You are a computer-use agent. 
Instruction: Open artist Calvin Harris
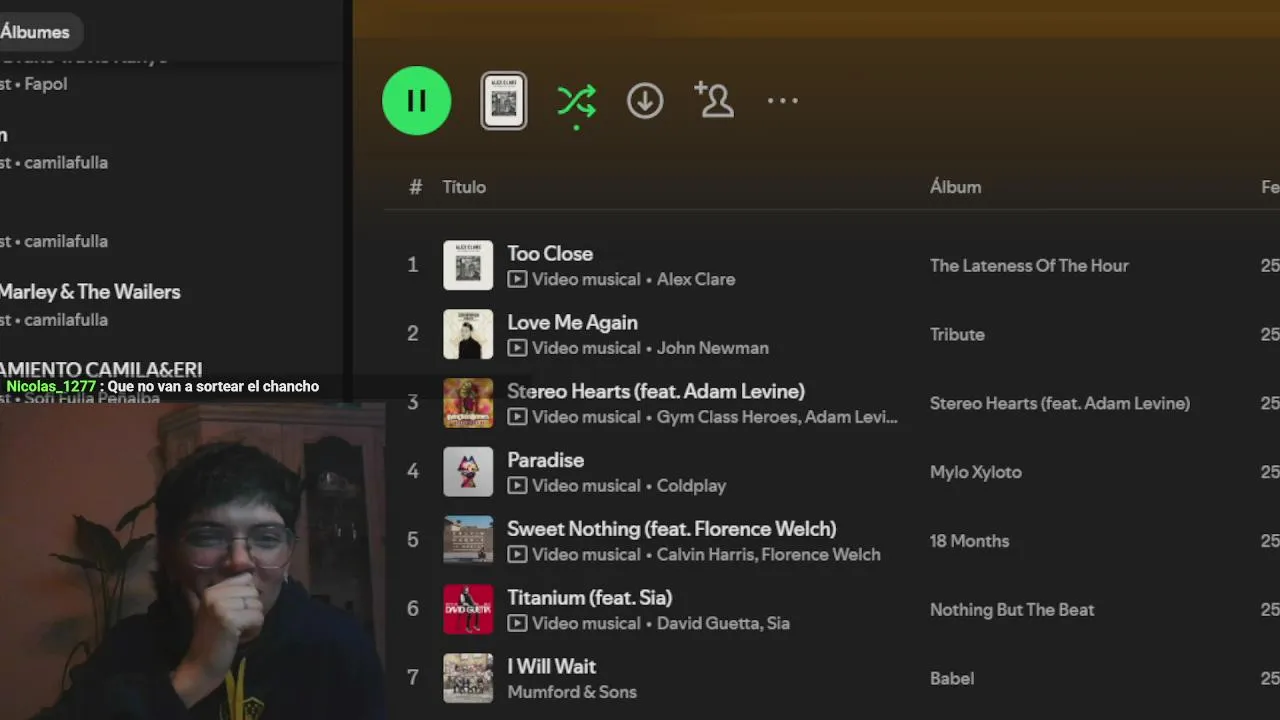(708, 555)
